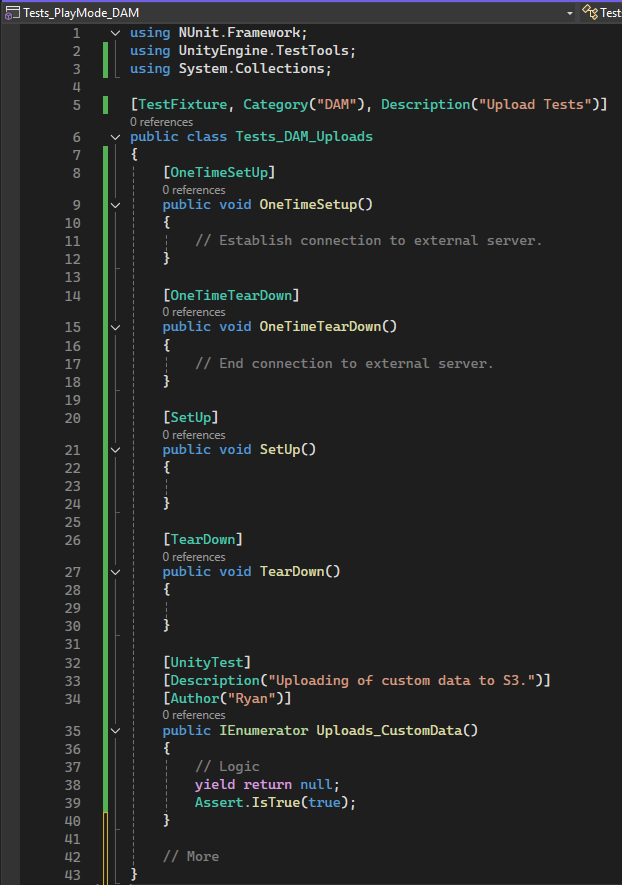This screenshot has width=622, height=885.
Task: Collapse the TearDown method at line 27
Action: pyautogui.click(x=115, y=572)
